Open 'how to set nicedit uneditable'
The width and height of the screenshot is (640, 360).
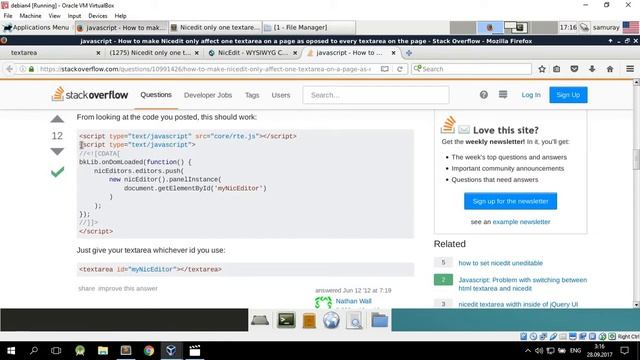(500, 263)
